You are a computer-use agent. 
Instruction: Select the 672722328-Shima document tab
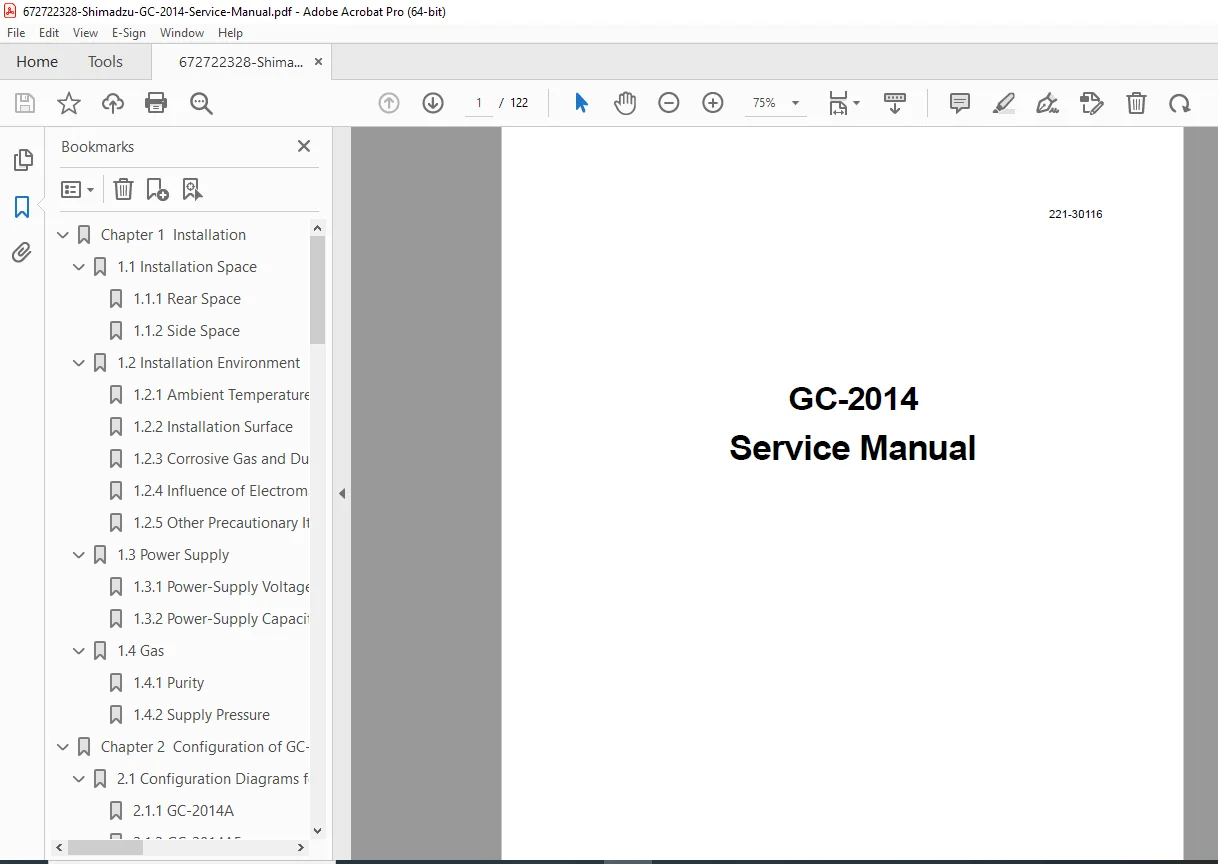tap(240, 62)
